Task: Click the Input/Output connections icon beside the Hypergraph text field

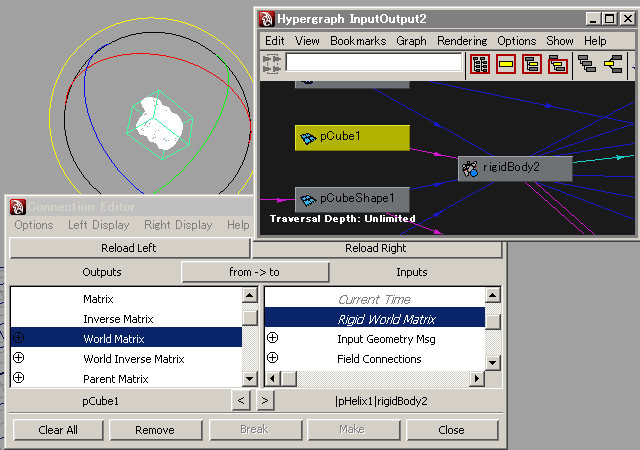Action: tap(272, 64)
